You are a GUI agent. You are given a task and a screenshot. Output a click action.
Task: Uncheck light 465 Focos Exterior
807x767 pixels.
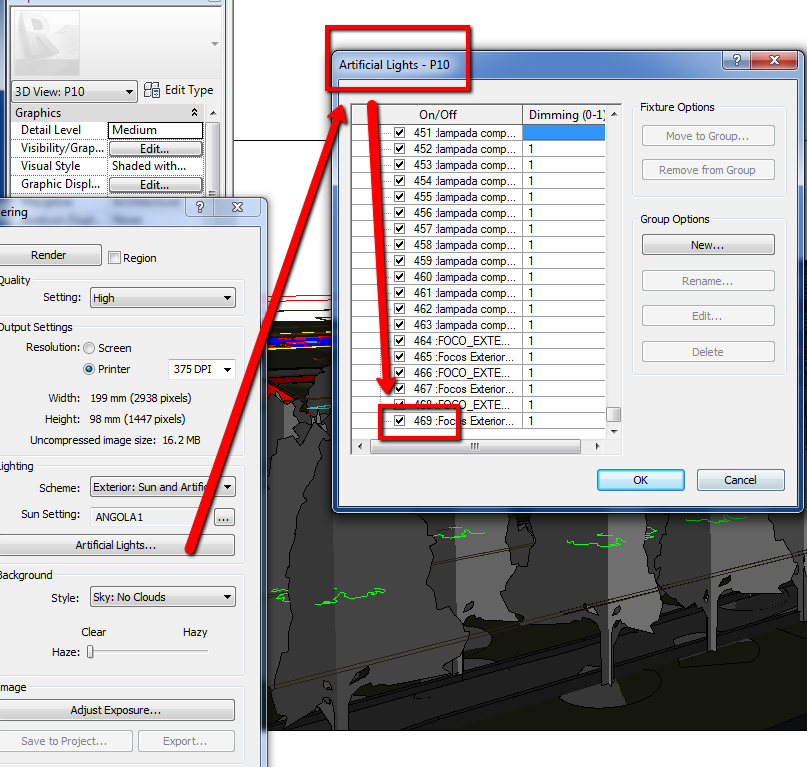tap(399, 356)
